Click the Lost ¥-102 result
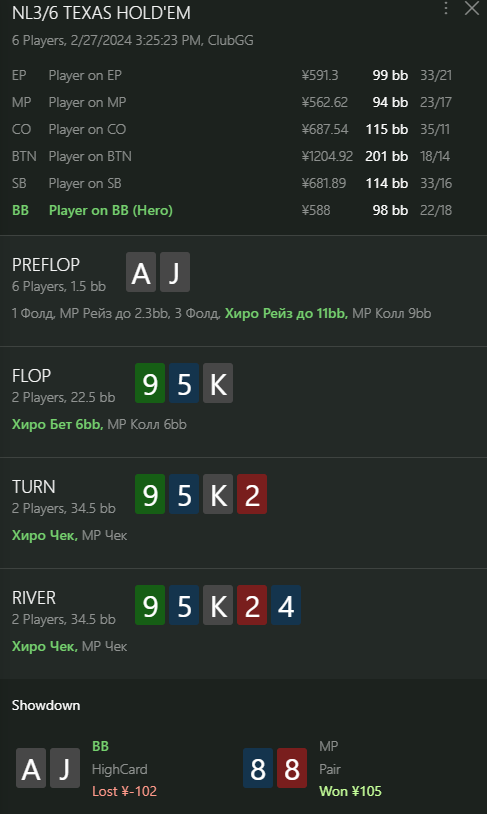The height and width of the screenshot is (814, 487). click(x=125, y=791)
